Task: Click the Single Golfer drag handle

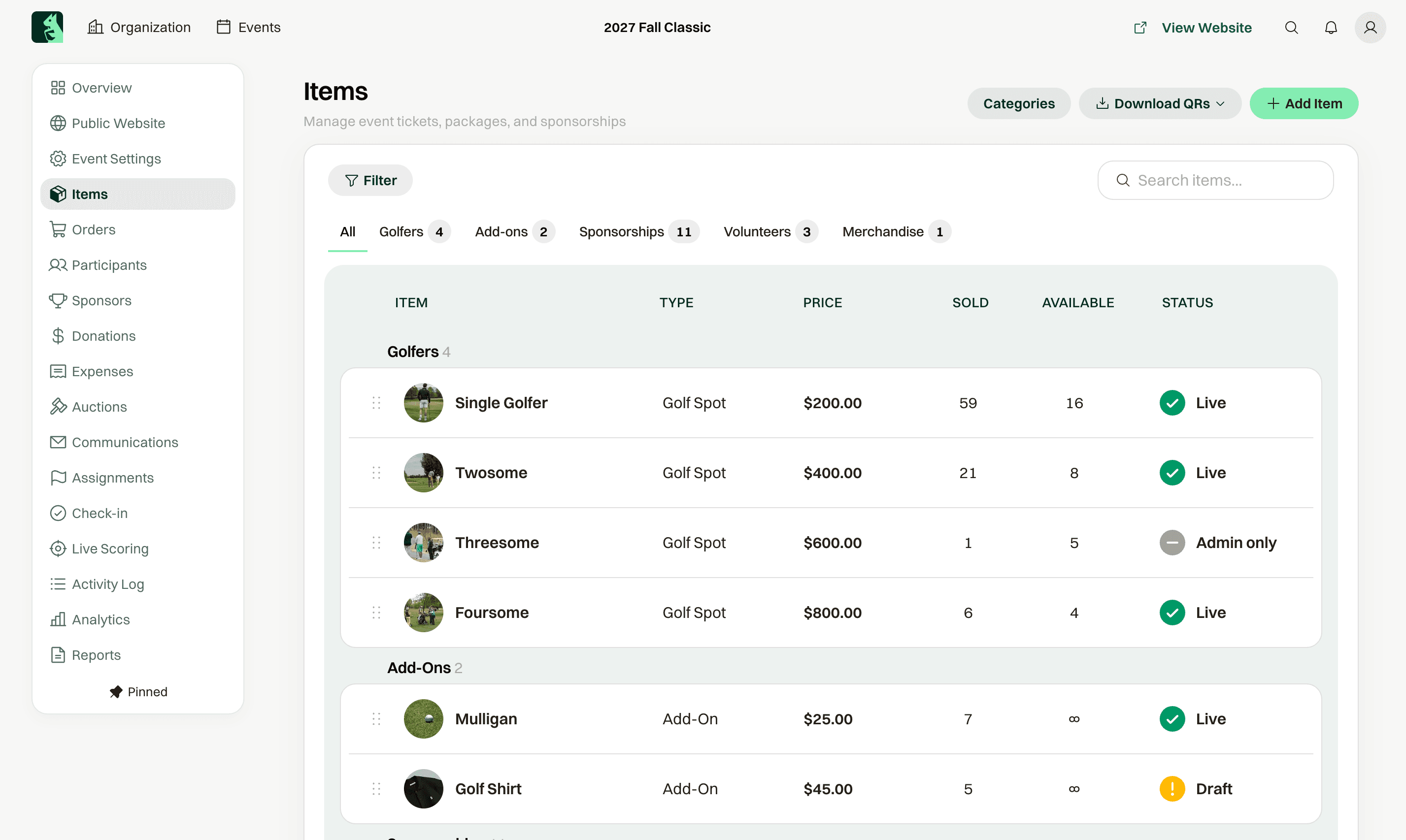Action: pyautogui.click(x=376, y=402)
